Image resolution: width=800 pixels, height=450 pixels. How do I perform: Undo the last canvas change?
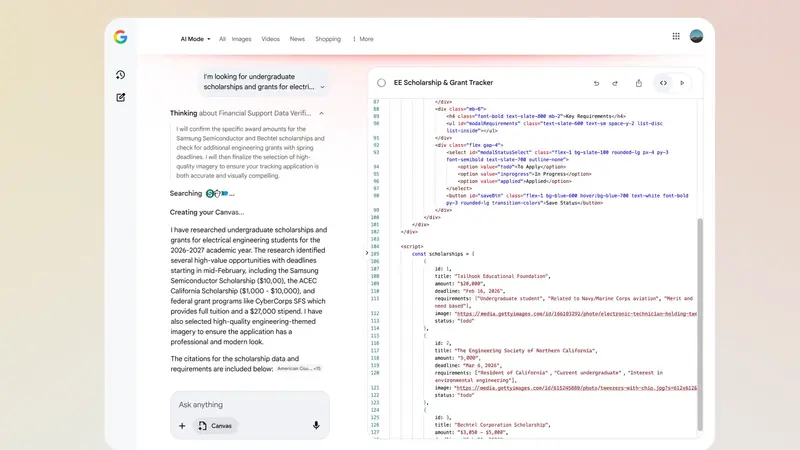(x=597, y=83)
